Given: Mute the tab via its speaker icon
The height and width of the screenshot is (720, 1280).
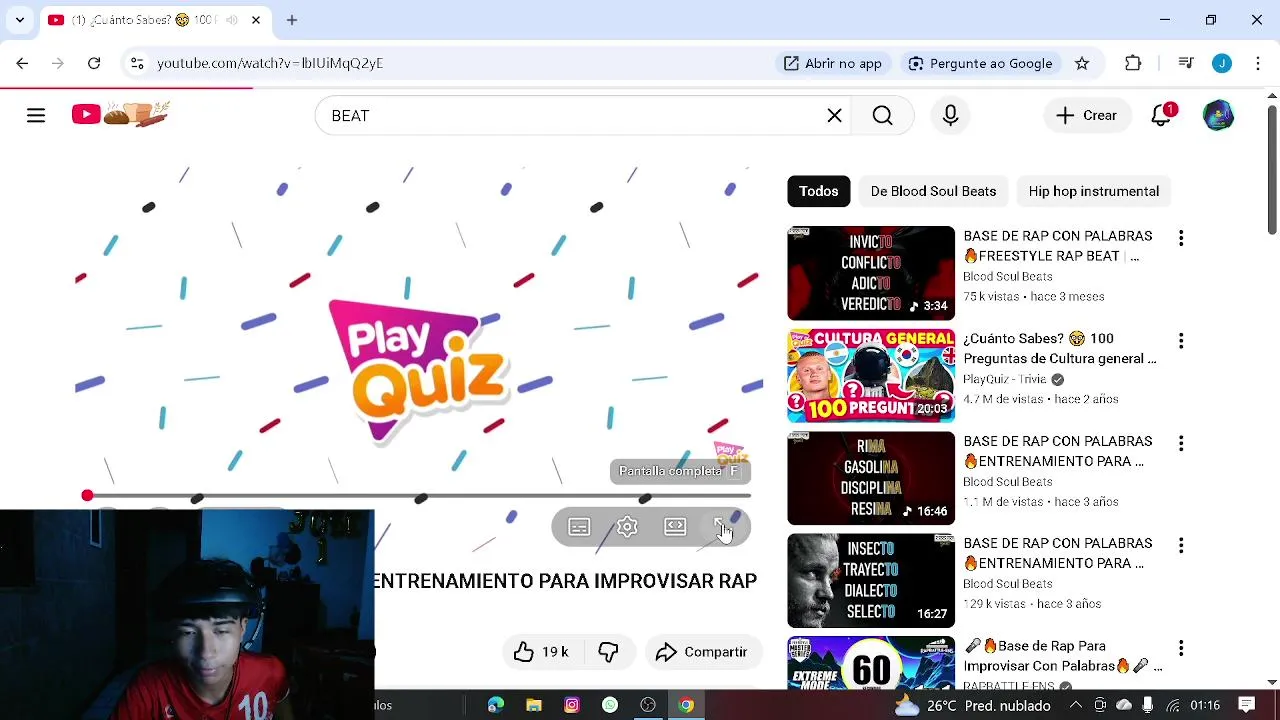Looking at the screenshot, I should pos(232,20).
